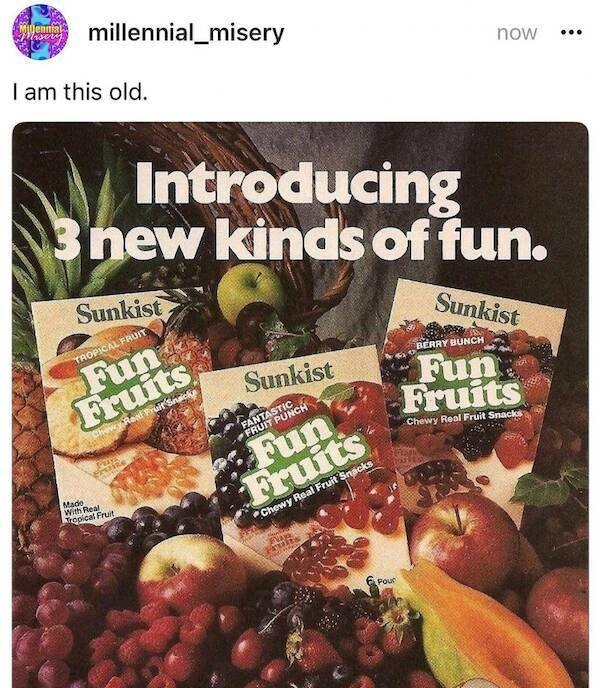Click the "Made With Real Tropical Fruit" text
The image size is (600, 688).
[x=83, y=510]
